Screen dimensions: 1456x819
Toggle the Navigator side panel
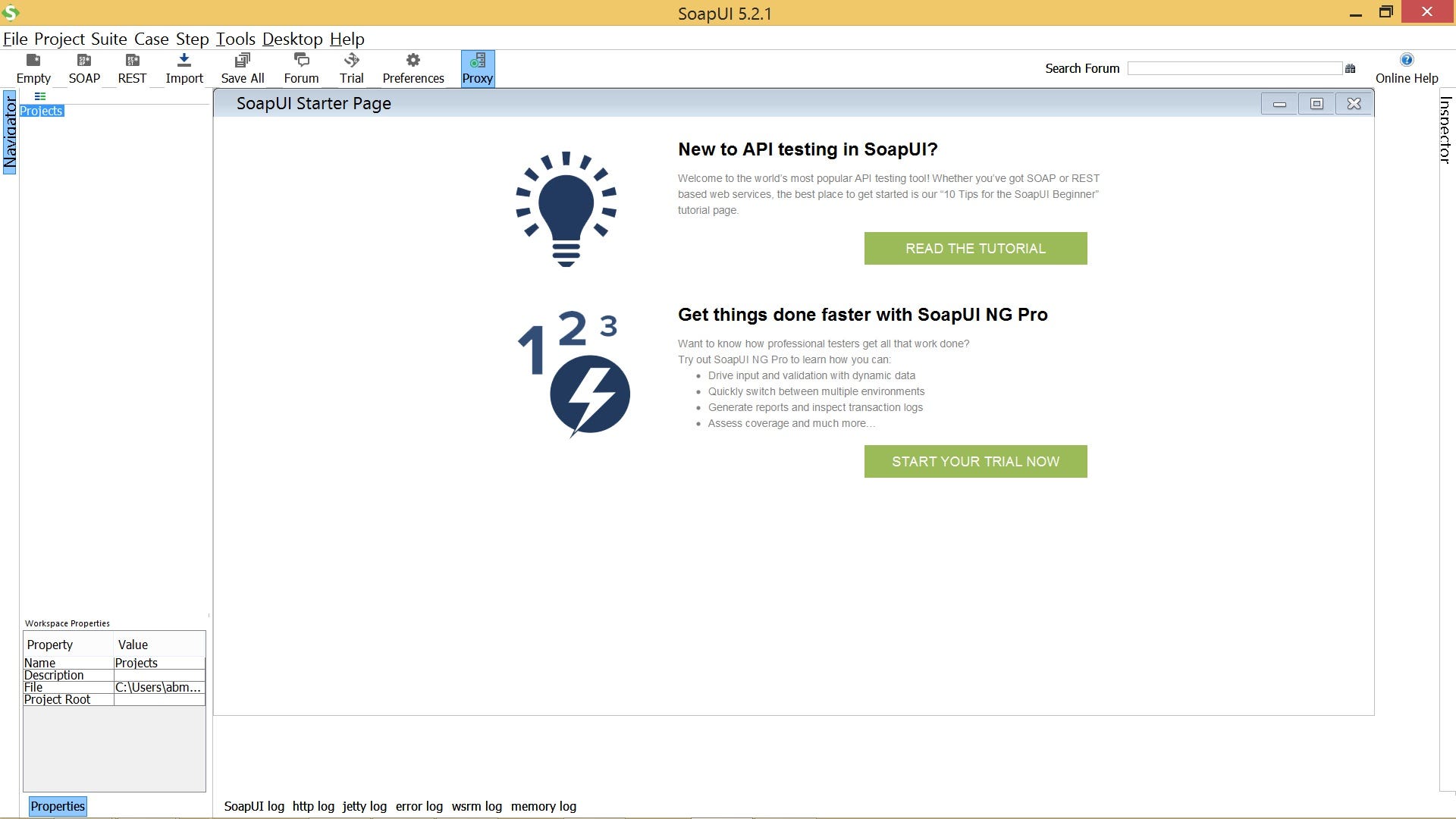(10, 133)
